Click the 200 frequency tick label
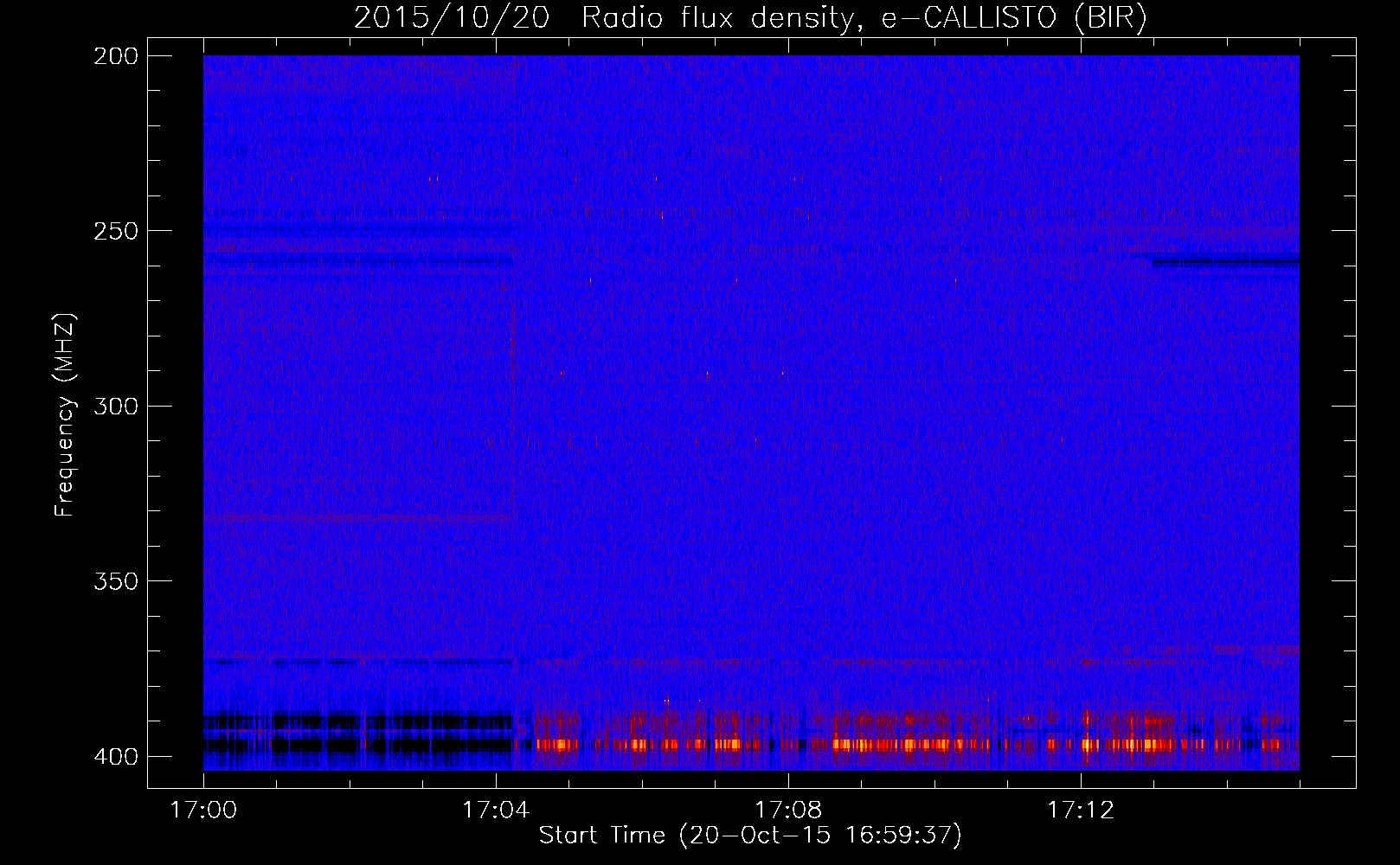Screen dimensions: 1400x865 [x=116, y=56]
